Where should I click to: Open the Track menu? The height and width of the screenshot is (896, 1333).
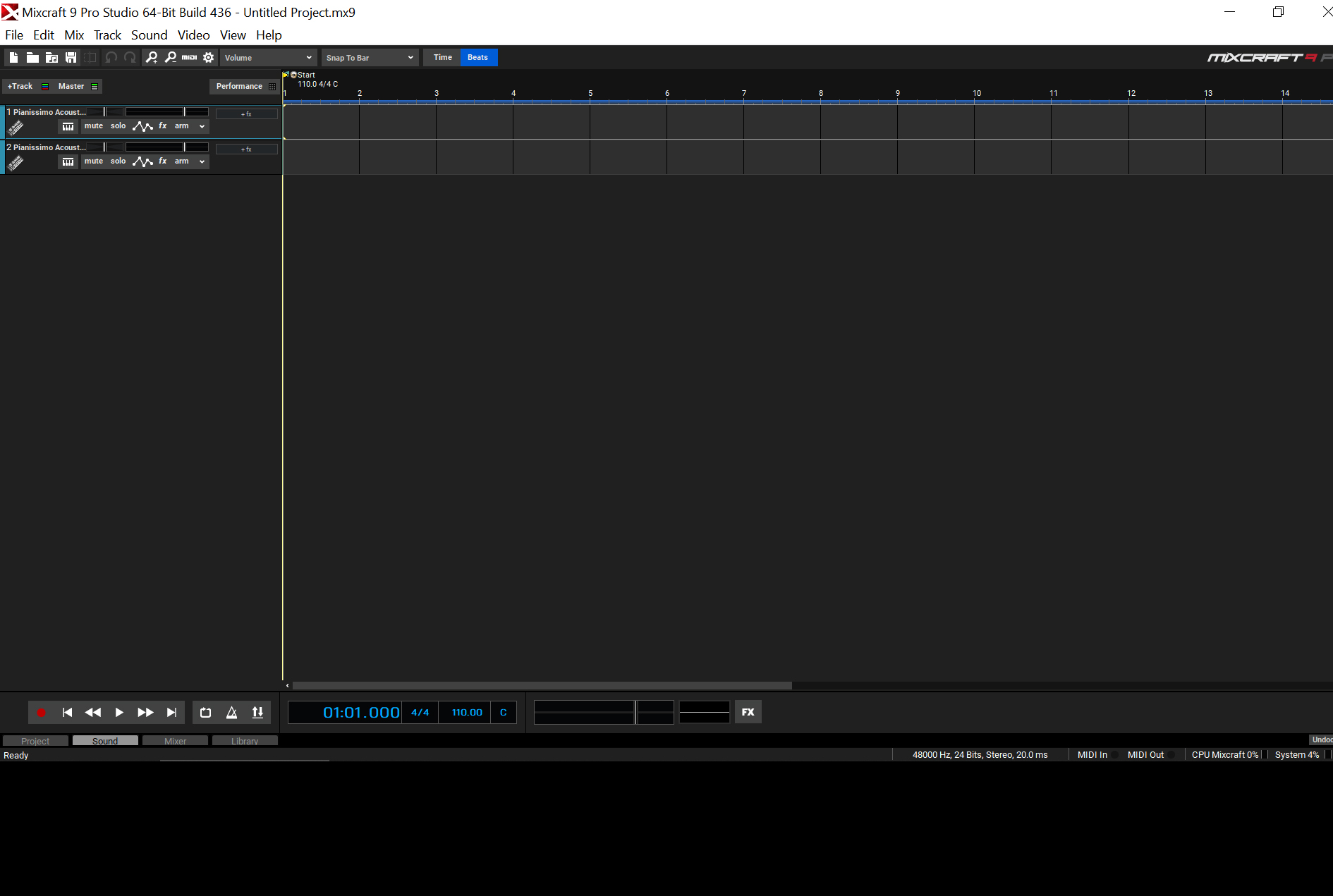[107, 35]
